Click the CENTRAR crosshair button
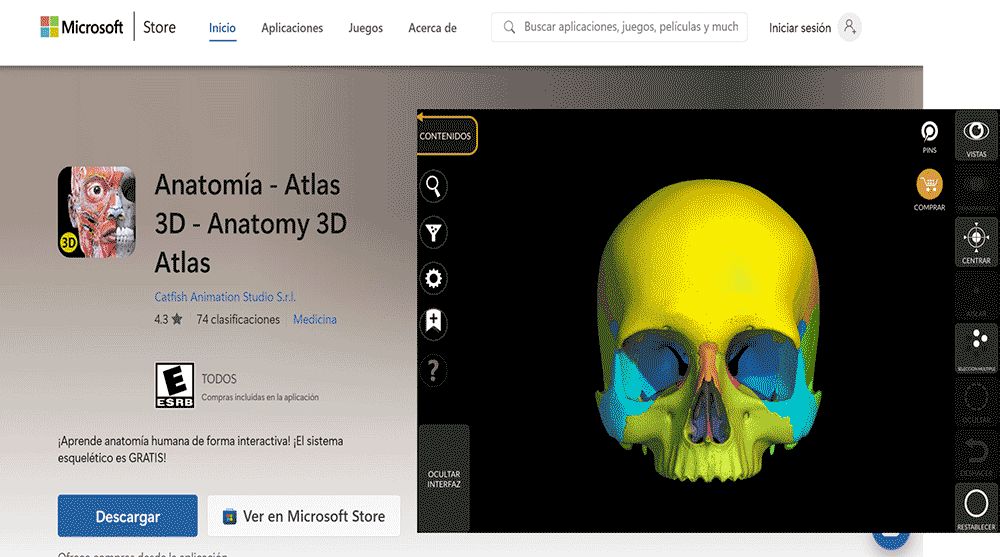Image resolution: width=1000 pixels, height=557 pixels. (976, 242)
